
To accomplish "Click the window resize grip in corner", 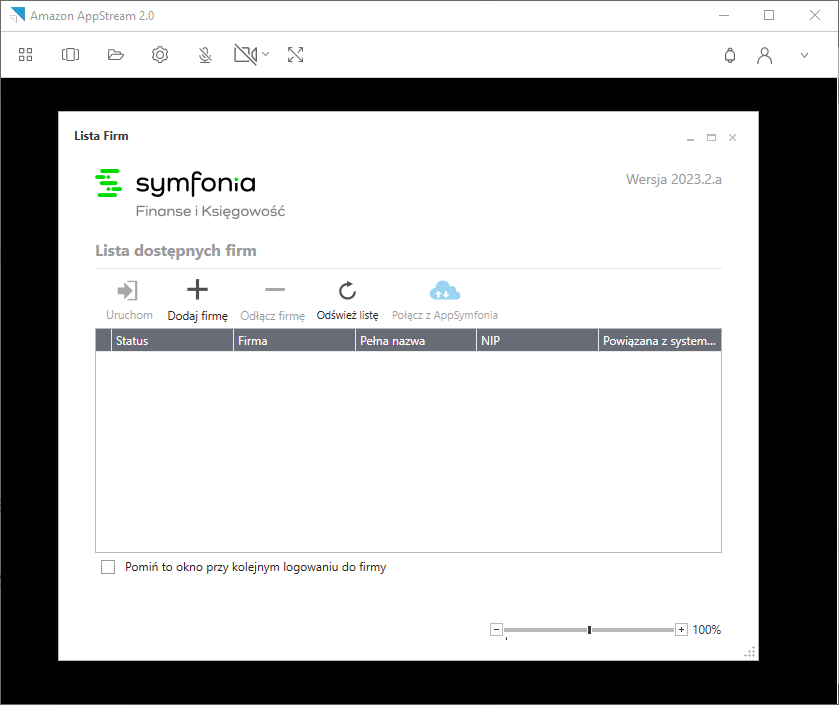I will (x=750, y=652).
